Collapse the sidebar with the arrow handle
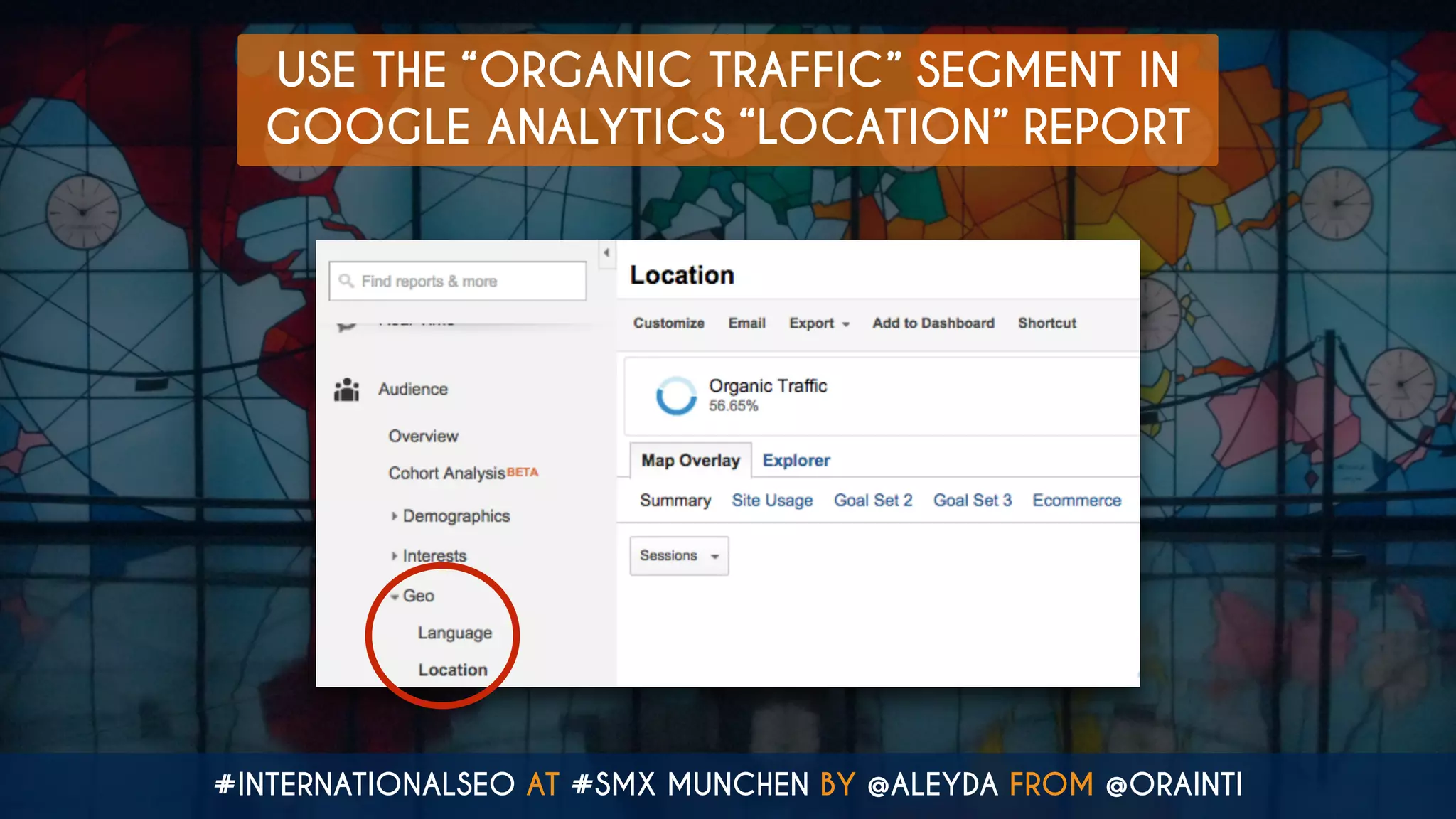Screen dimensions: 1456x819 (606, 253)
